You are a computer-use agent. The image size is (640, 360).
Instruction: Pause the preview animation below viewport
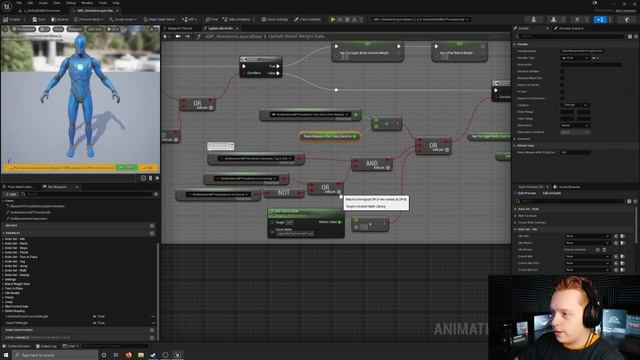150,178
